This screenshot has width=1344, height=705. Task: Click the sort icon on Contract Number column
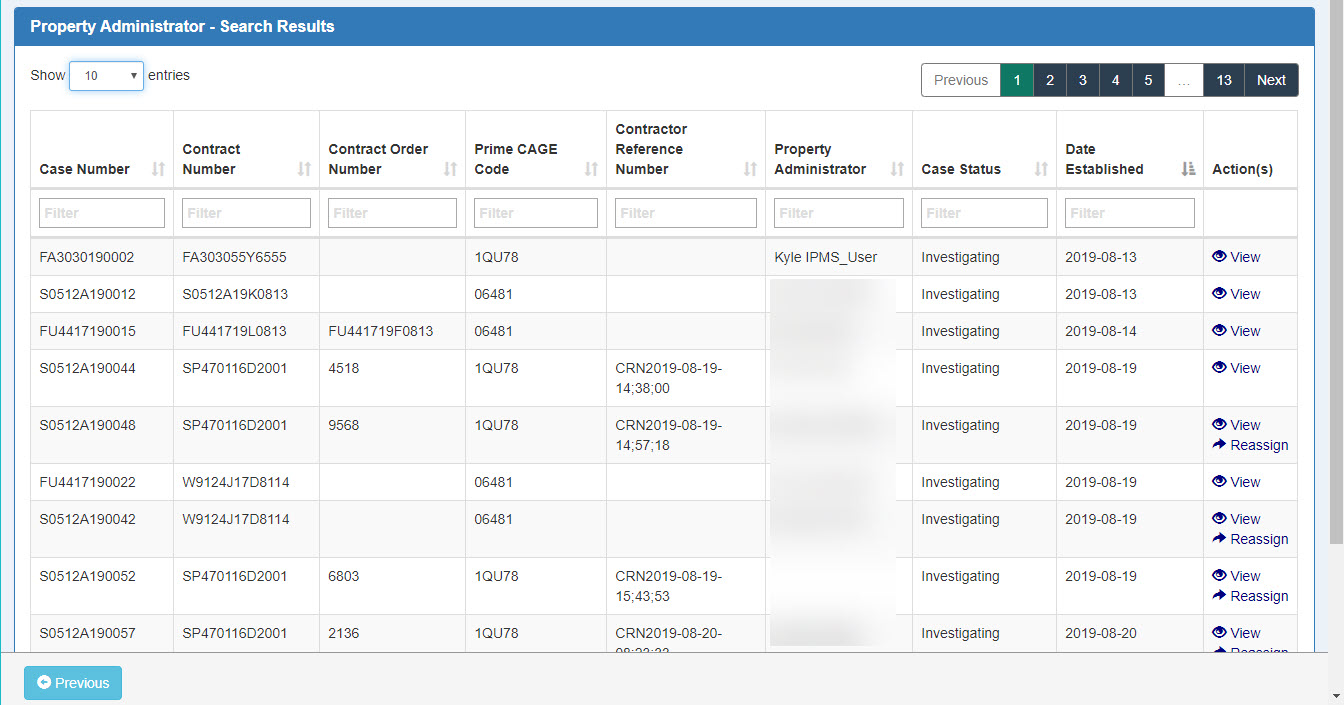[x=304, y=170]
